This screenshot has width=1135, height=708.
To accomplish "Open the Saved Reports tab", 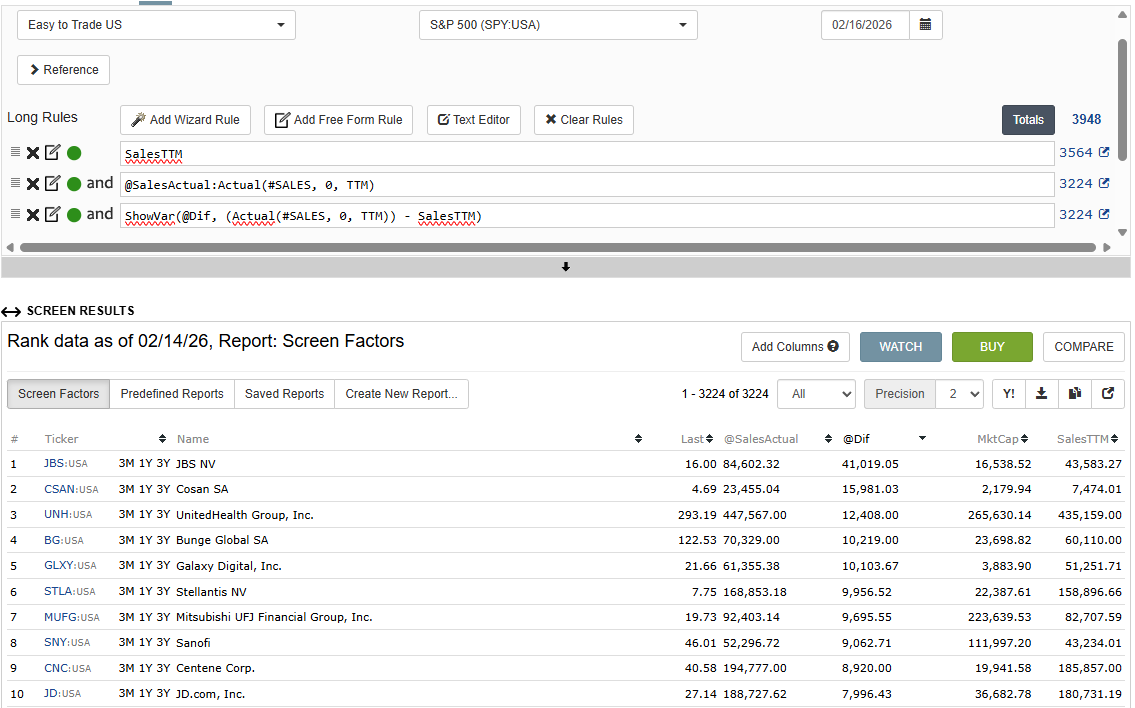I will [284, 394].
